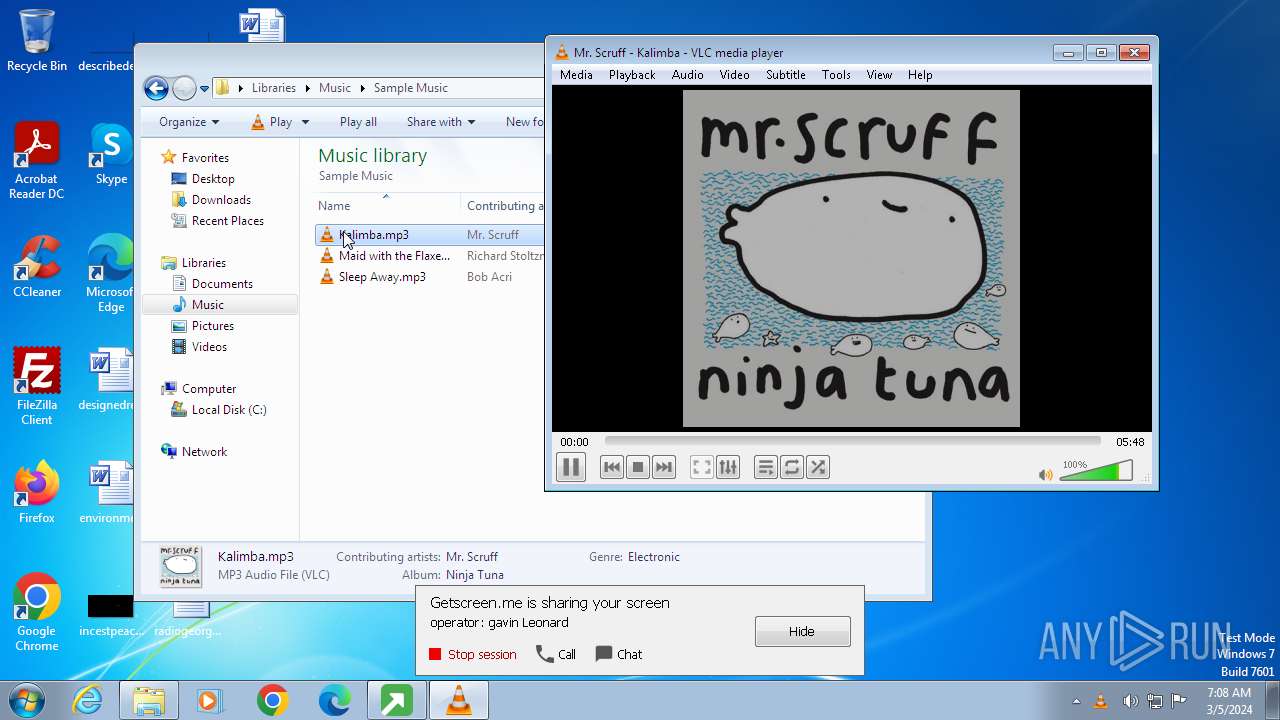Image resolution: width=1280 pixels, height=720 pixels.
Task: Show hidden system tray icons
Action: (1076, 701)
